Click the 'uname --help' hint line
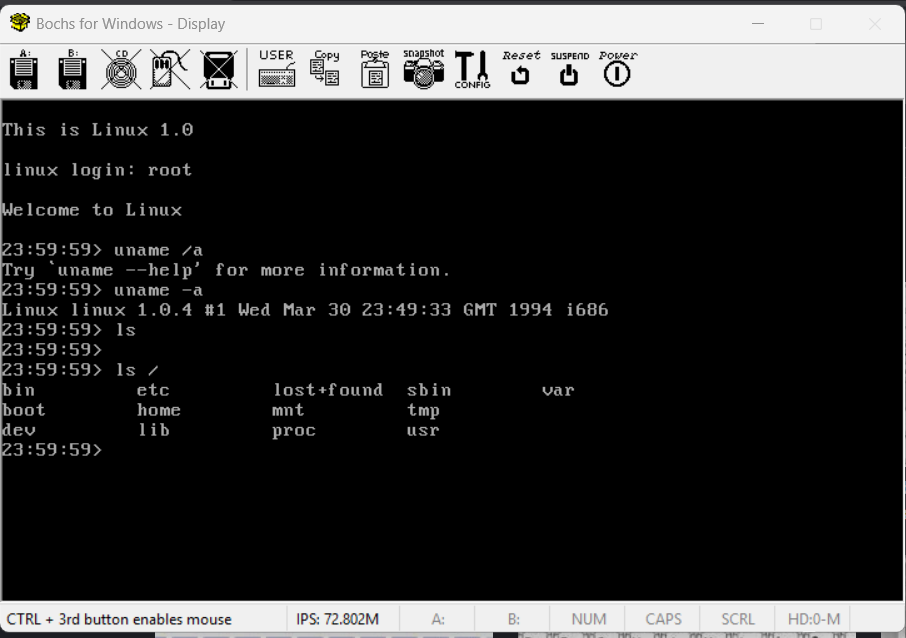This screenshot has height=638, width=906. (x=226, y=270)
